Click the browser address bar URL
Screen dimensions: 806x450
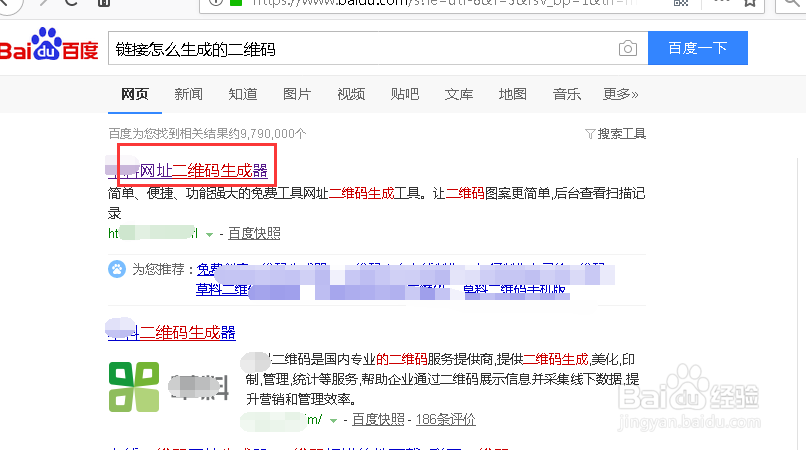pyautogui.click(x=445, y=3)
